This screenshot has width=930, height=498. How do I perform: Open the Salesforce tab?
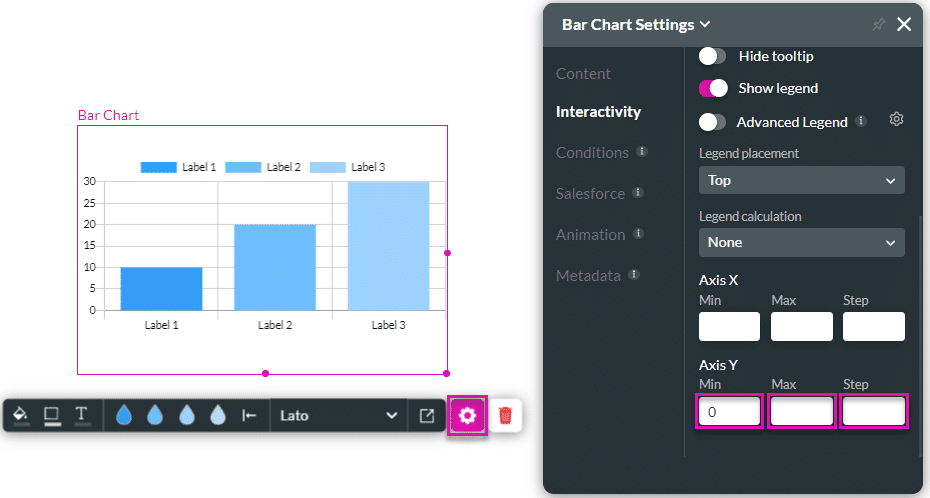(x=590, y=193)
